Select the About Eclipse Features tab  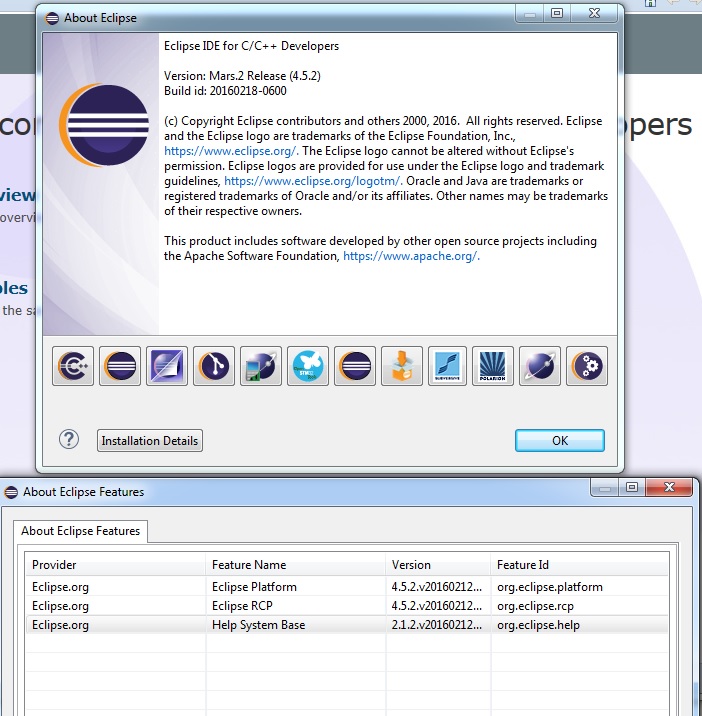click(x=81, y=532)
